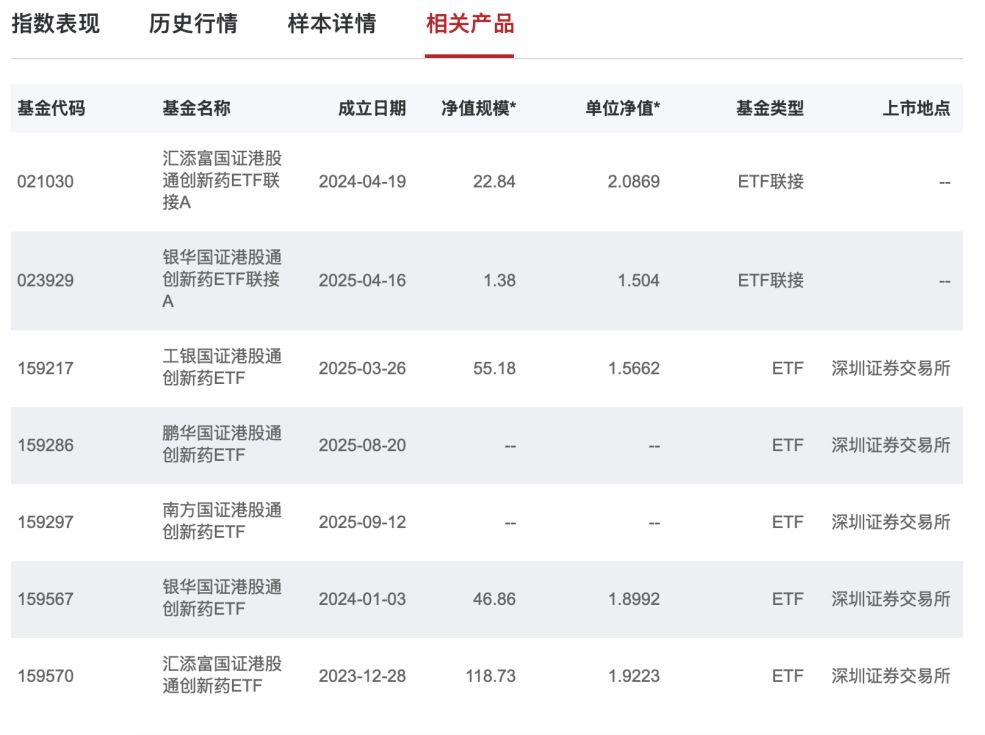Select the 样本详情 tab

tap(332, 24)
